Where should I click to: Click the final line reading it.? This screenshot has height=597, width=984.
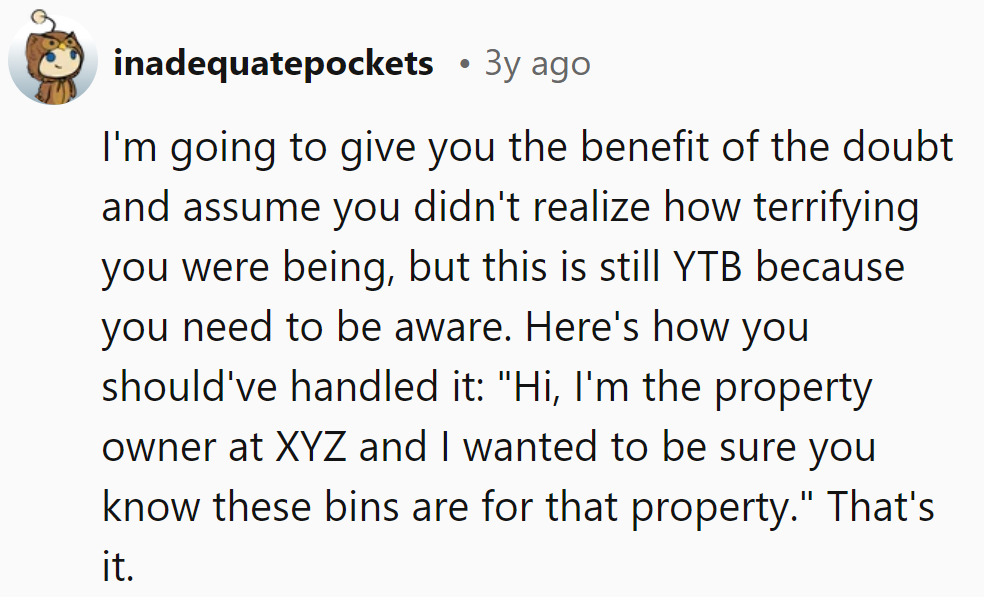tap(116, 567)
